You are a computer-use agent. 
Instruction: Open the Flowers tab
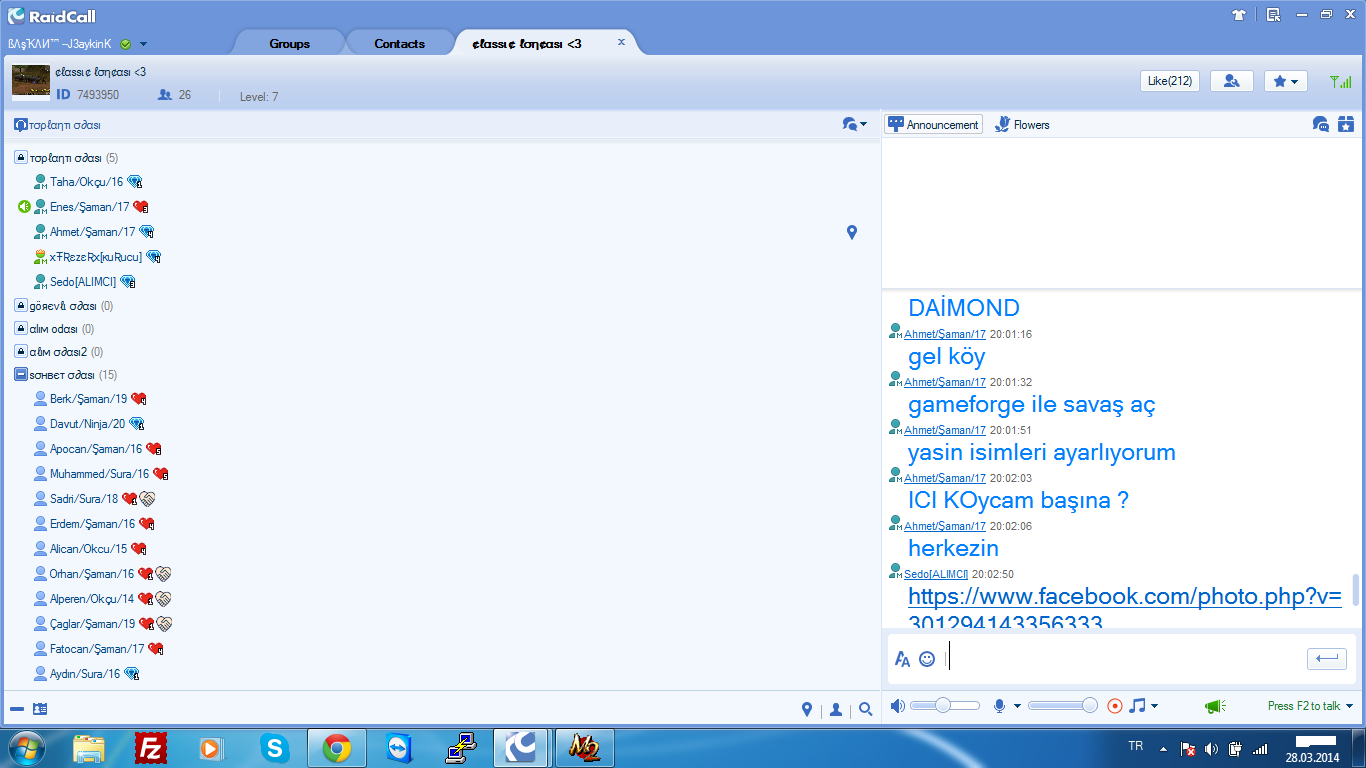(1022, 125)
